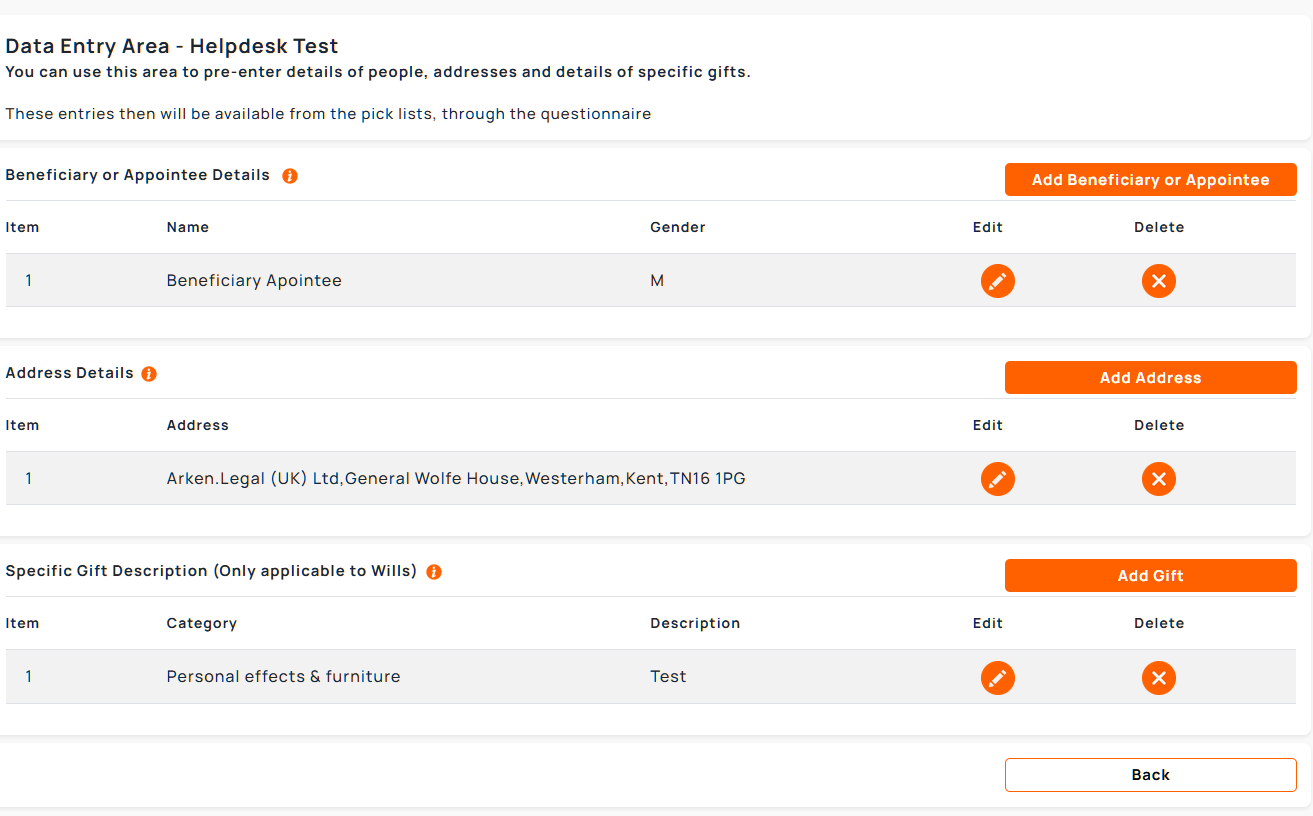Edit the Beneficiary Apointee entry
Screen dimensions: 1313x816
(x=997, y=281)
